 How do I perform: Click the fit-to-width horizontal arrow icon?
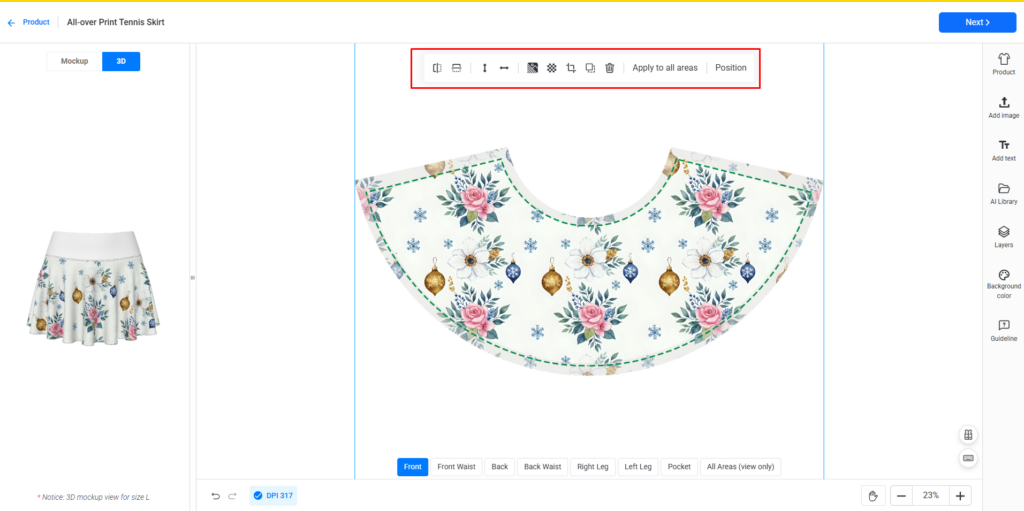click(504, 68)
